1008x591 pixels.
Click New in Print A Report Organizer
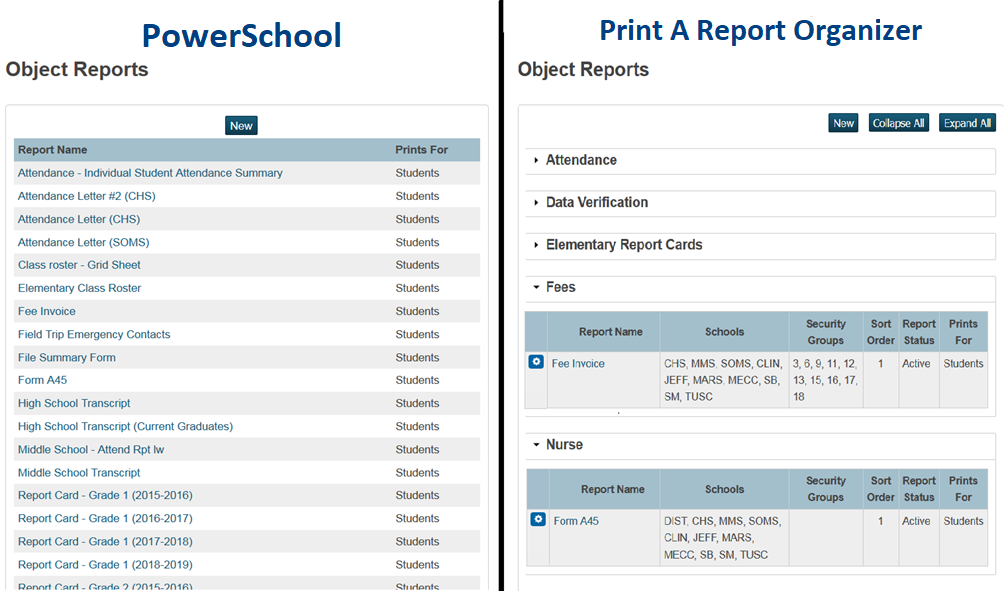(x=843, y=122)
